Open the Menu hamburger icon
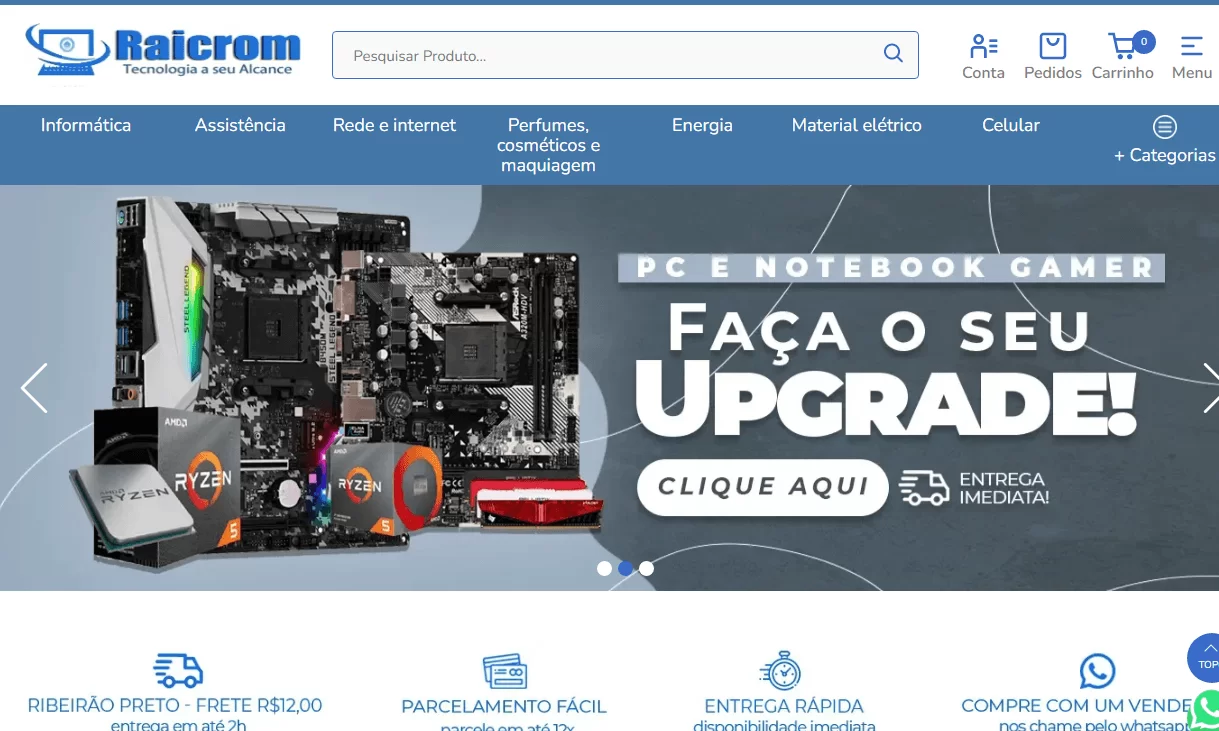The image size is (1219, 731). point(1192,46)
